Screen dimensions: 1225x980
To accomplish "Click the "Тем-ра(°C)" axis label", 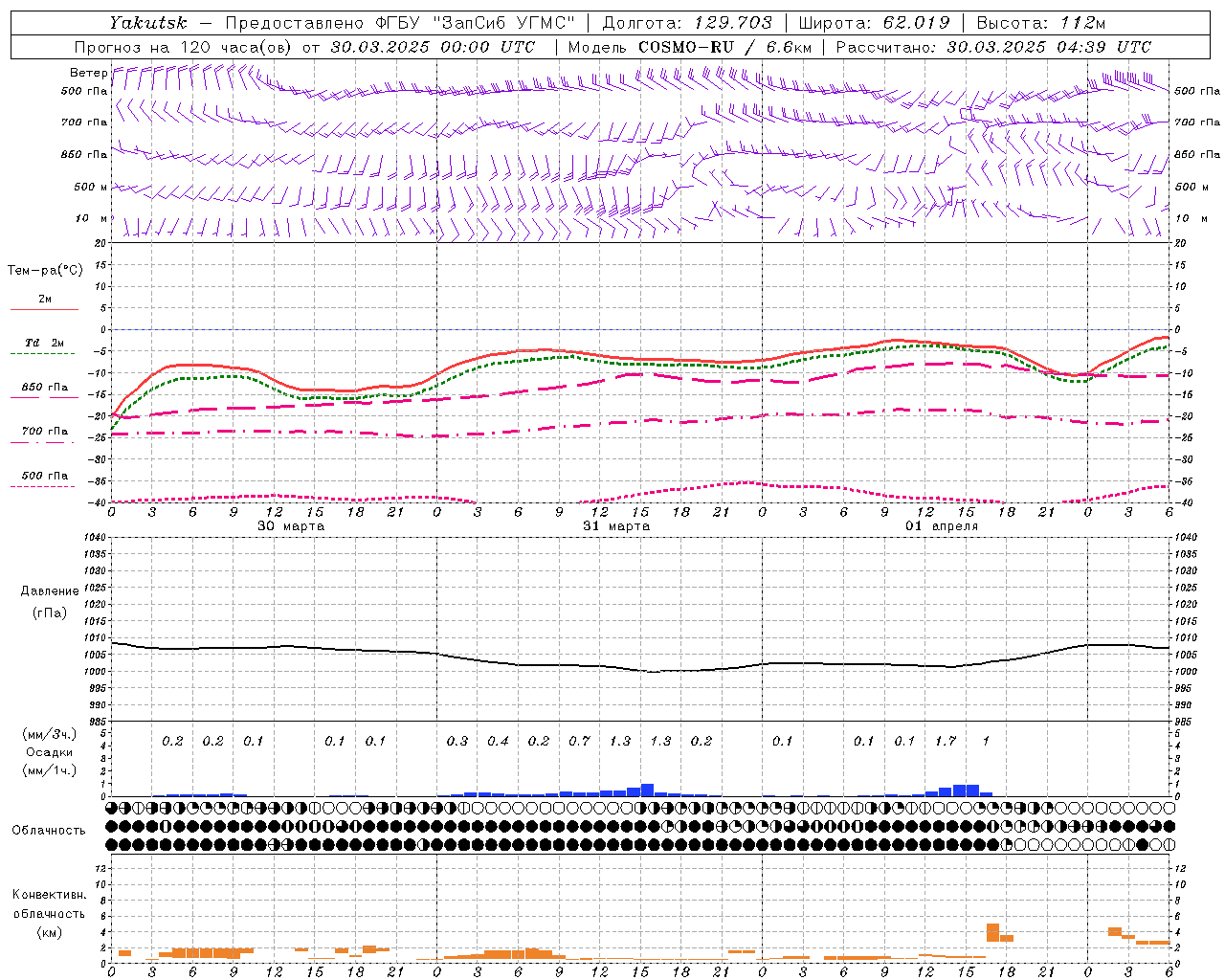I will pyautogui.click(x=45, y=271).
